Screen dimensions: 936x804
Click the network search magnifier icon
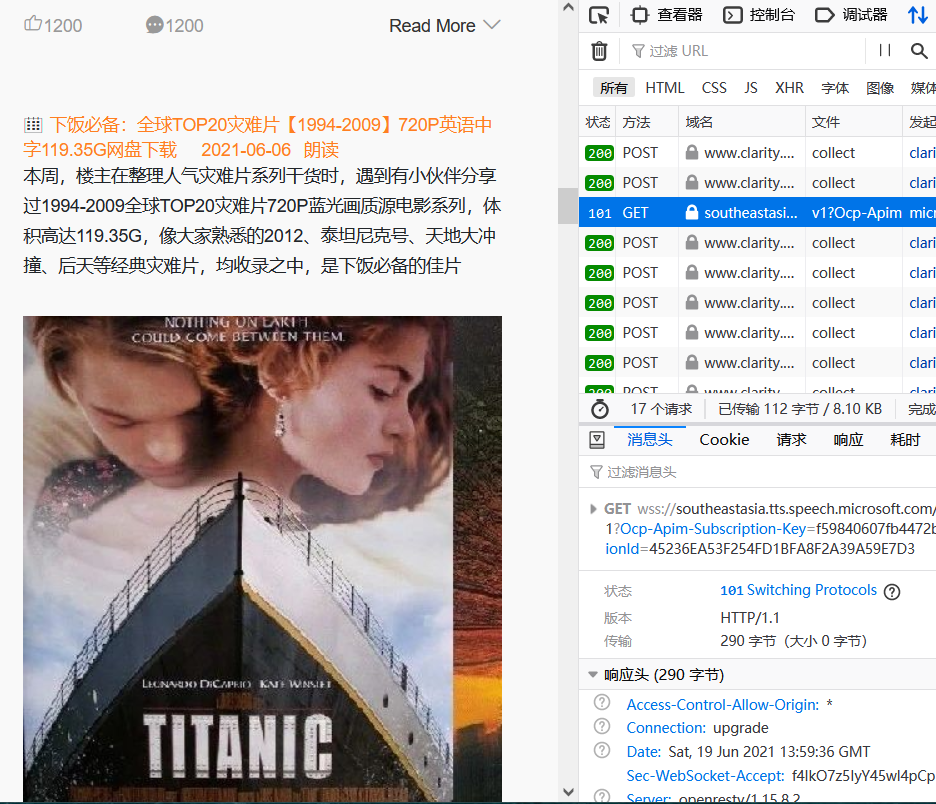point(919,51)
